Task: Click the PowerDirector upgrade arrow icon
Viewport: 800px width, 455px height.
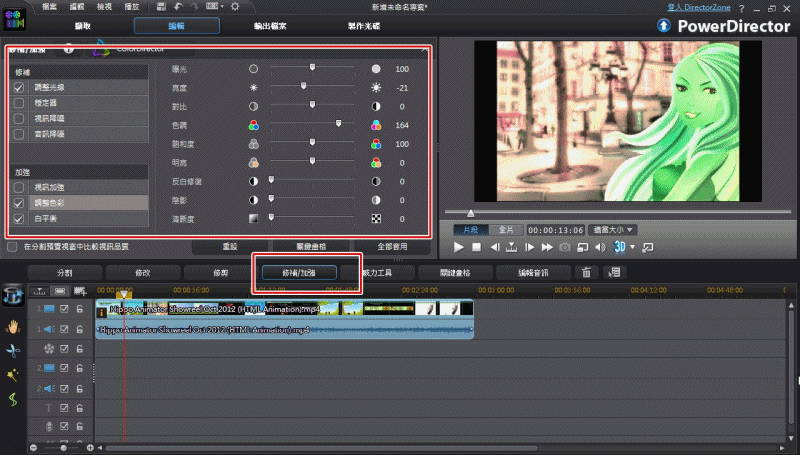Action: [x=663, y=26]
